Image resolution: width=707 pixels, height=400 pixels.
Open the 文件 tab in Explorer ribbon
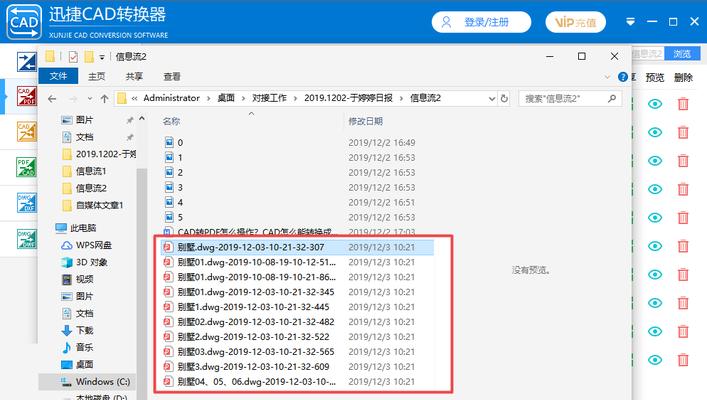click(58, 76)
